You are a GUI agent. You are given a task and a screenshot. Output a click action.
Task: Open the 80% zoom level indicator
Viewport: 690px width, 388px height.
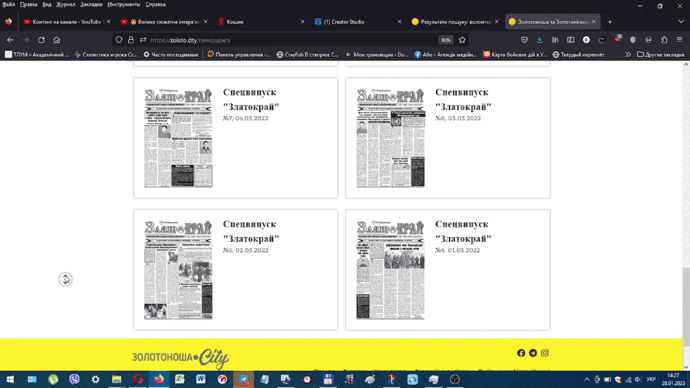point(446,40)
